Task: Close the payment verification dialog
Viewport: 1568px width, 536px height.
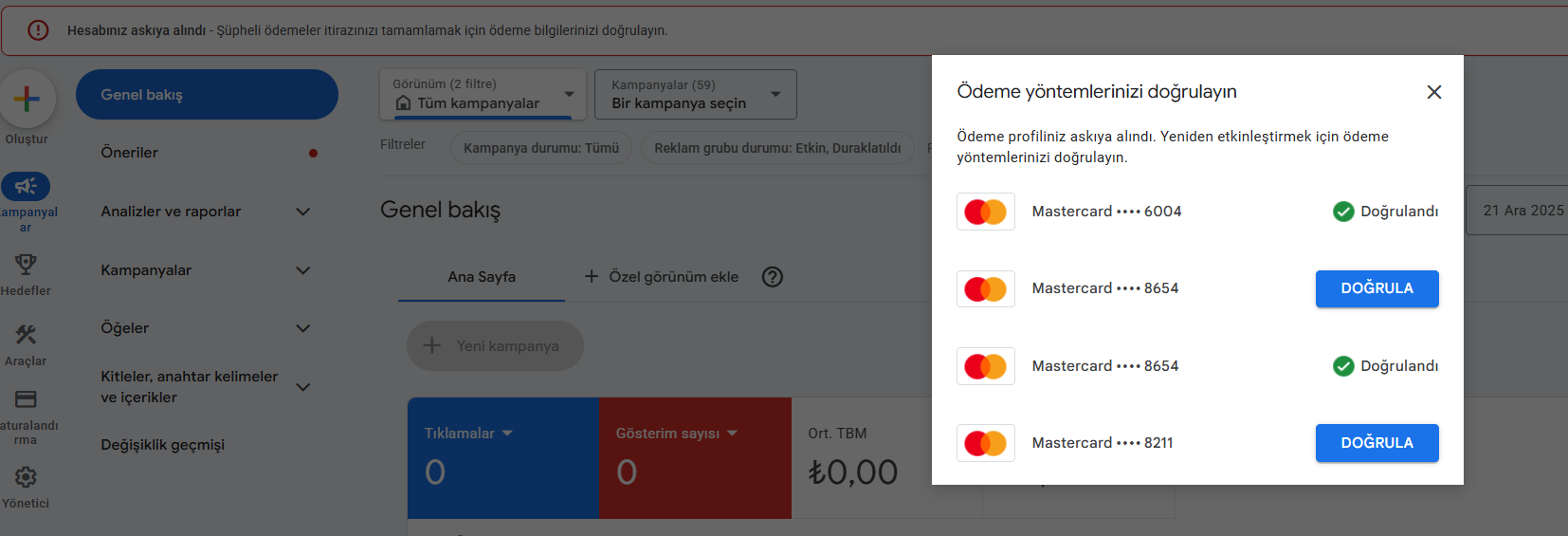Action: click(x=1434, y=92)
